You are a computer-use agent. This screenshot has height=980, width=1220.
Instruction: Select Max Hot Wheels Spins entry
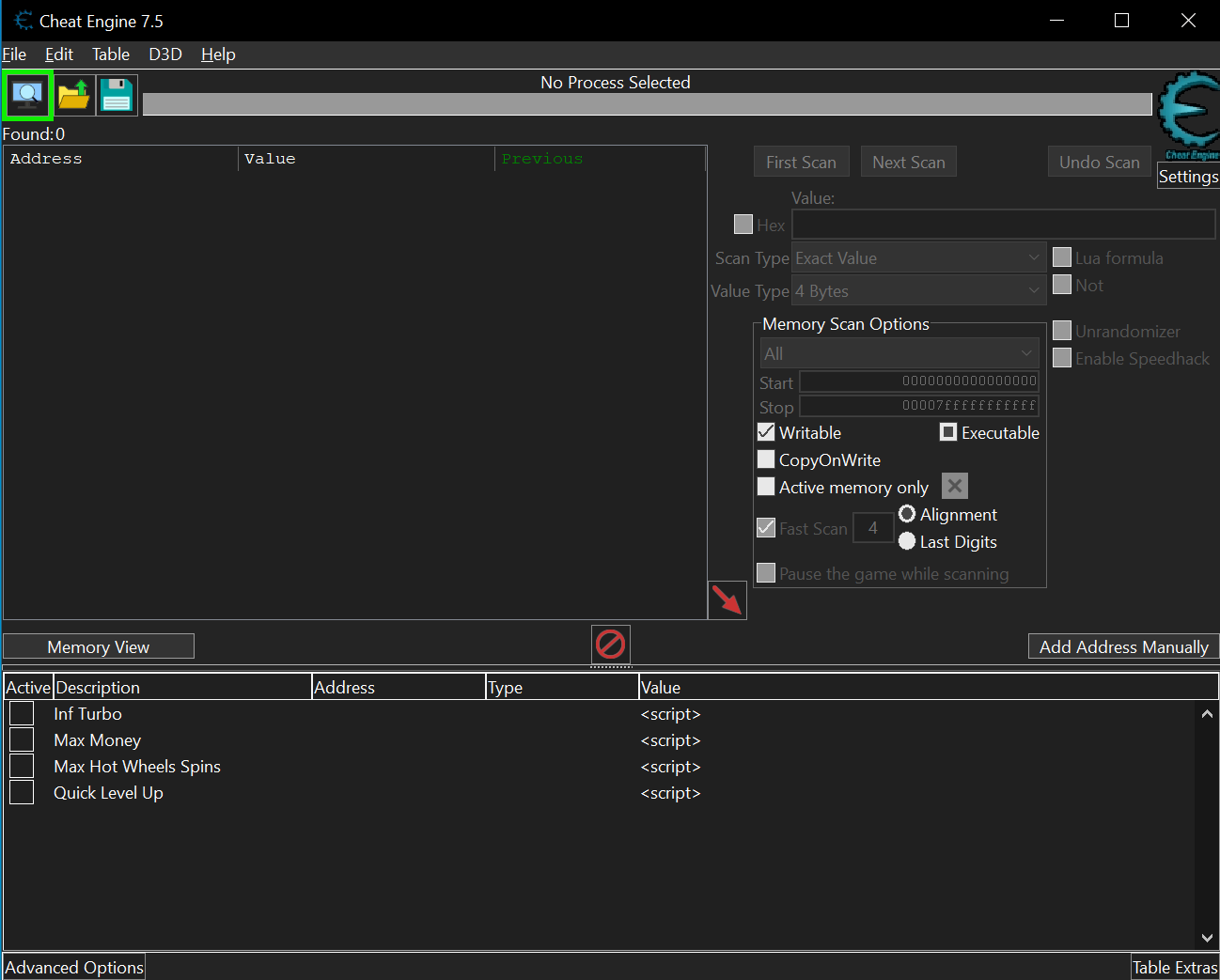(x=137, y=767)
